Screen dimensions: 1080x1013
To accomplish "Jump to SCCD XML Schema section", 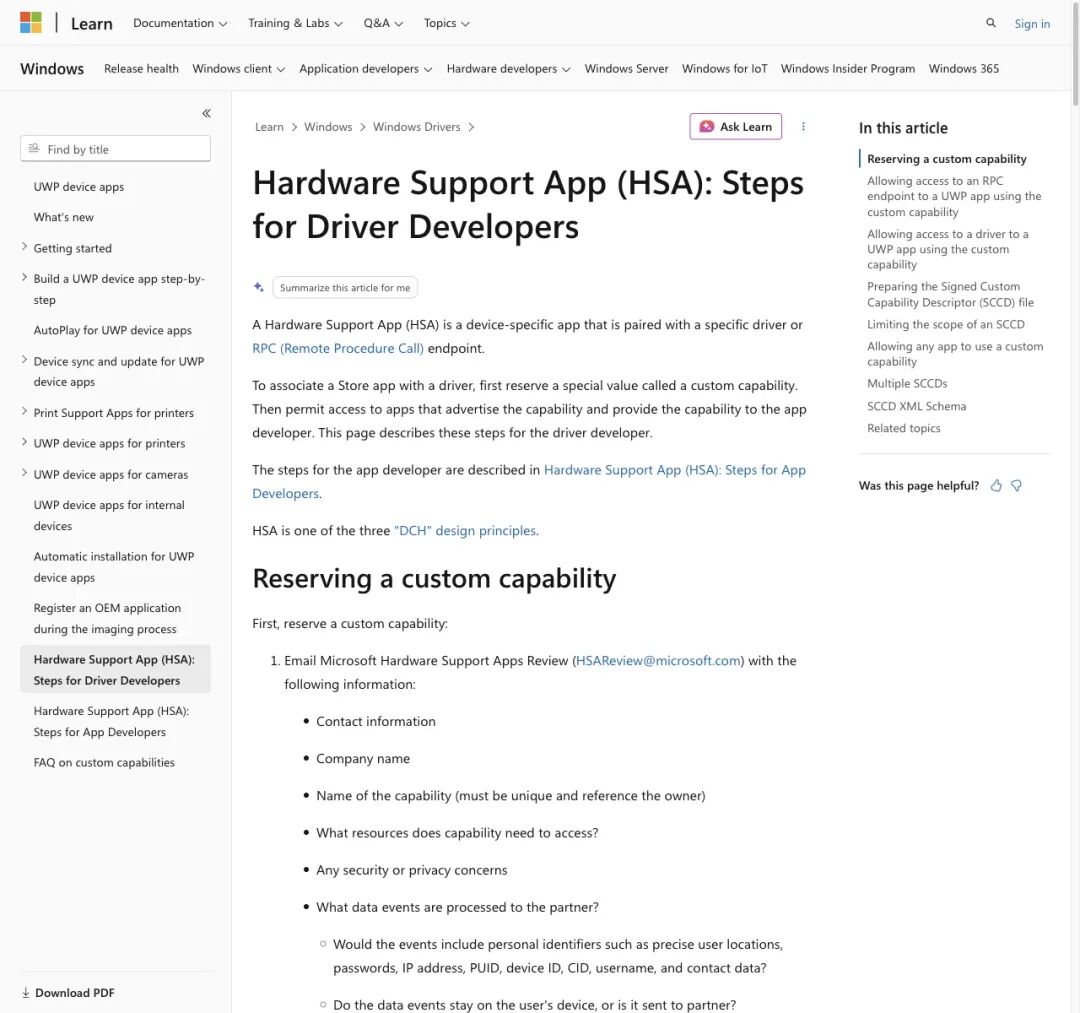I will (x=916, y=406).
